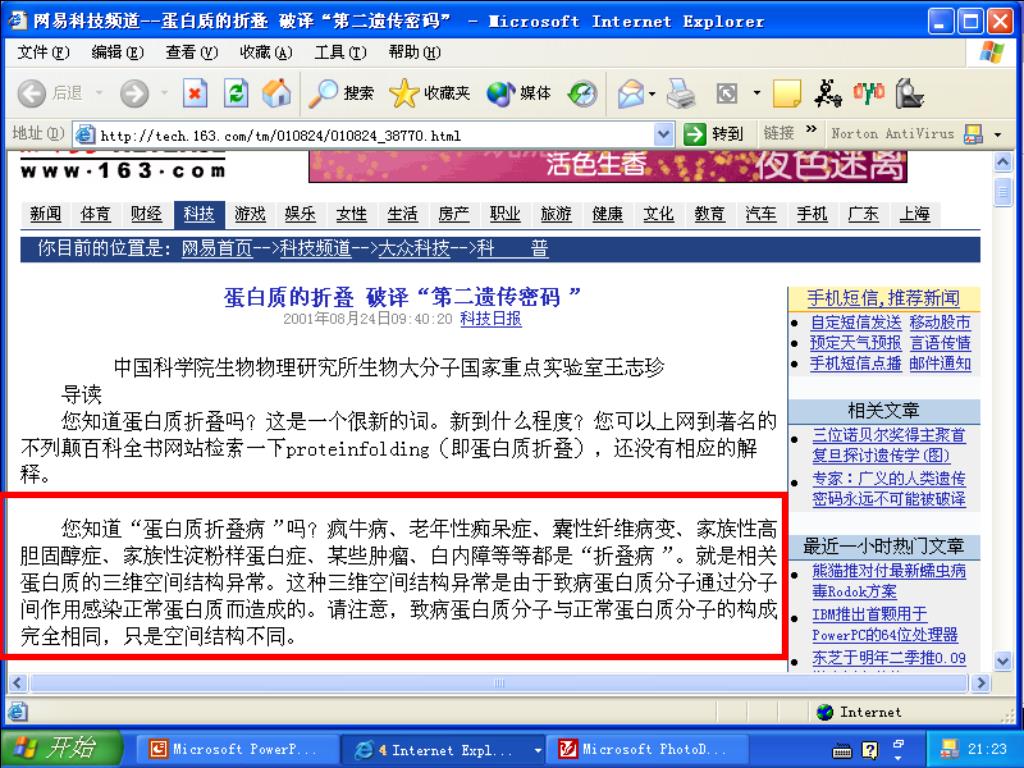Viewport: 1024px width, 768px height.
Task: Click the red 'oYo' toolbar icon
Action: [869, 93]
